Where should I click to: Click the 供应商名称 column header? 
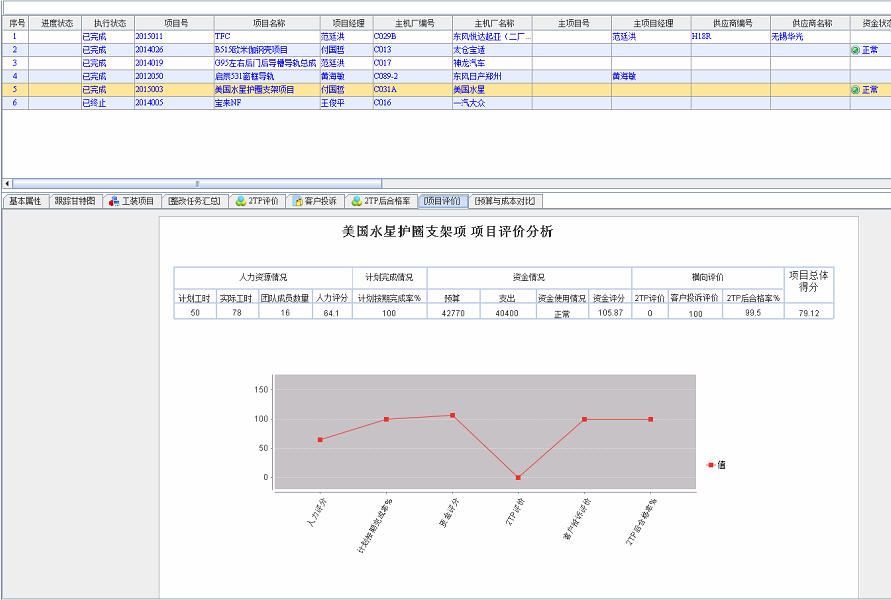pyautogui.click(x=810, y=22)
